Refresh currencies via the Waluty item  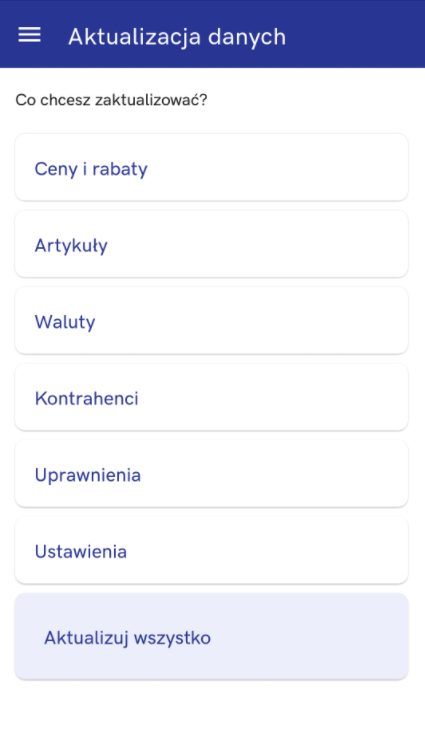tap(211, 320)
